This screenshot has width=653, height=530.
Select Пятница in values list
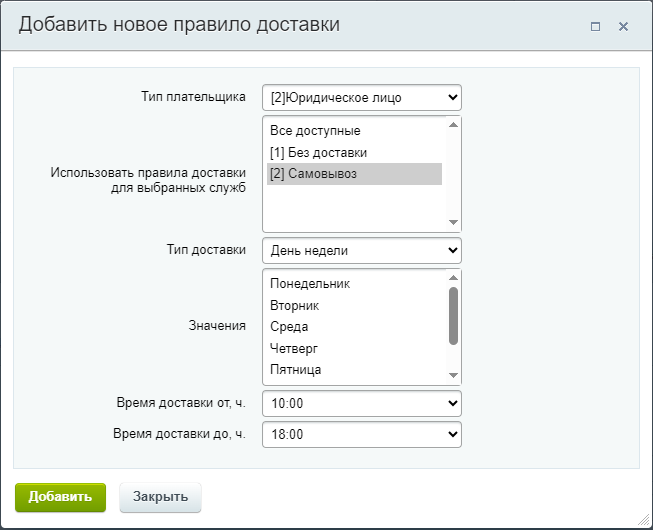click(x=354, y=369)
